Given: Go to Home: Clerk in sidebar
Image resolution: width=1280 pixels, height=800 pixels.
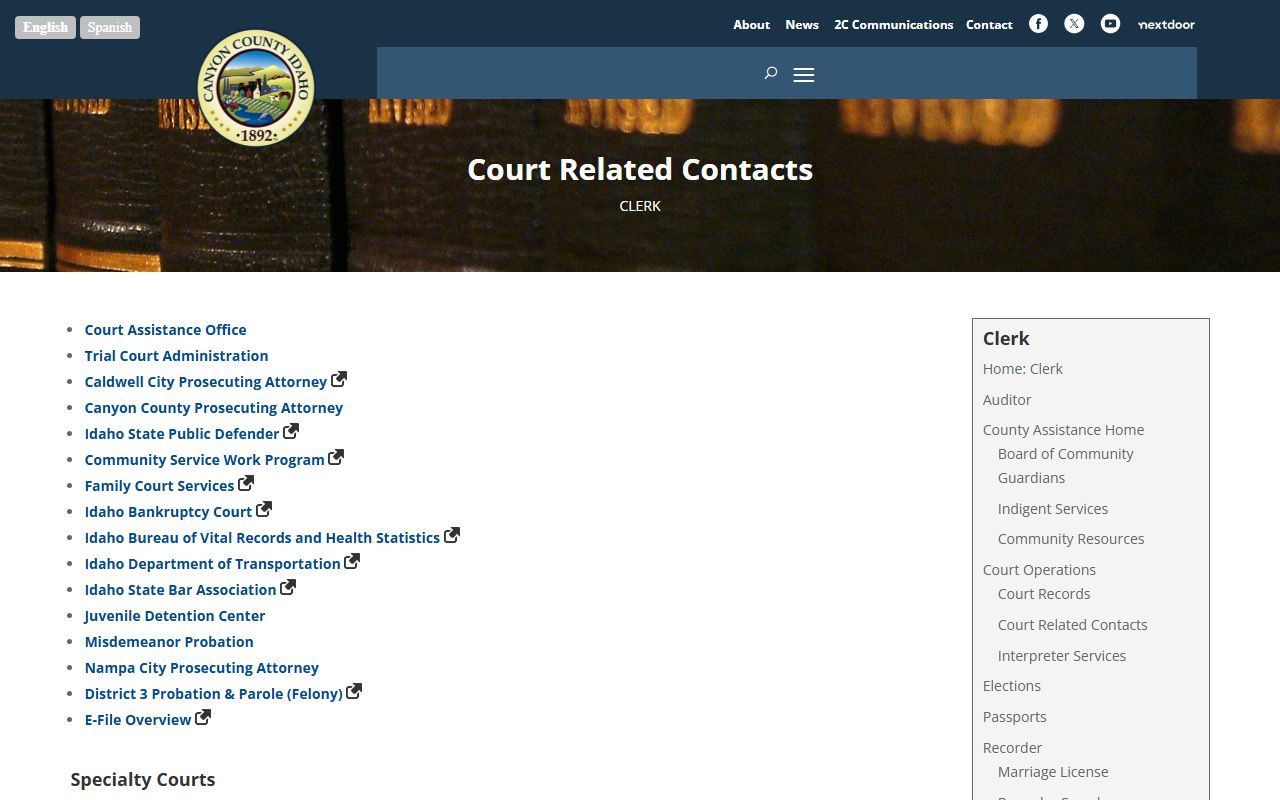Looking at the screenshot, I should 1023,369.
